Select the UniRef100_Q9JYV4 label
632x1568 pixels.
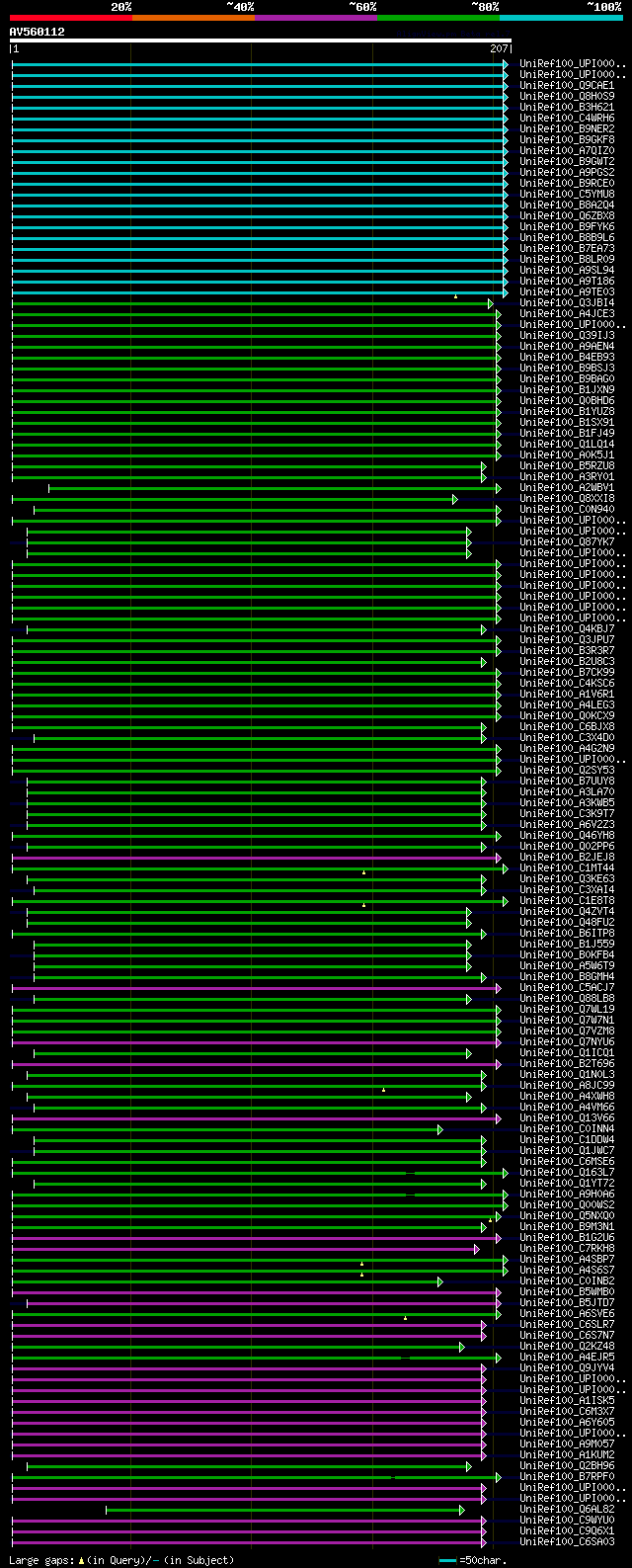(567, 1368)
